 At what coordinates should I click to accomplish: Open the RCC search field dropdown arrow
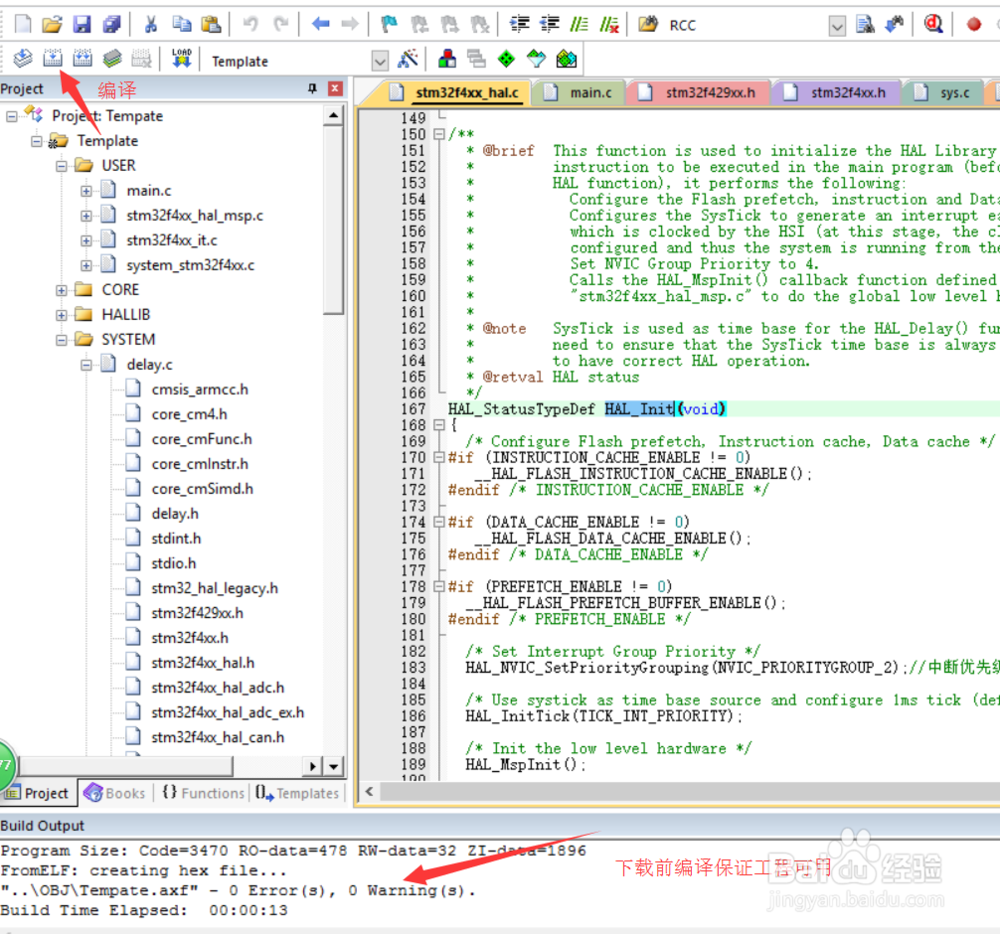point(837,26)
